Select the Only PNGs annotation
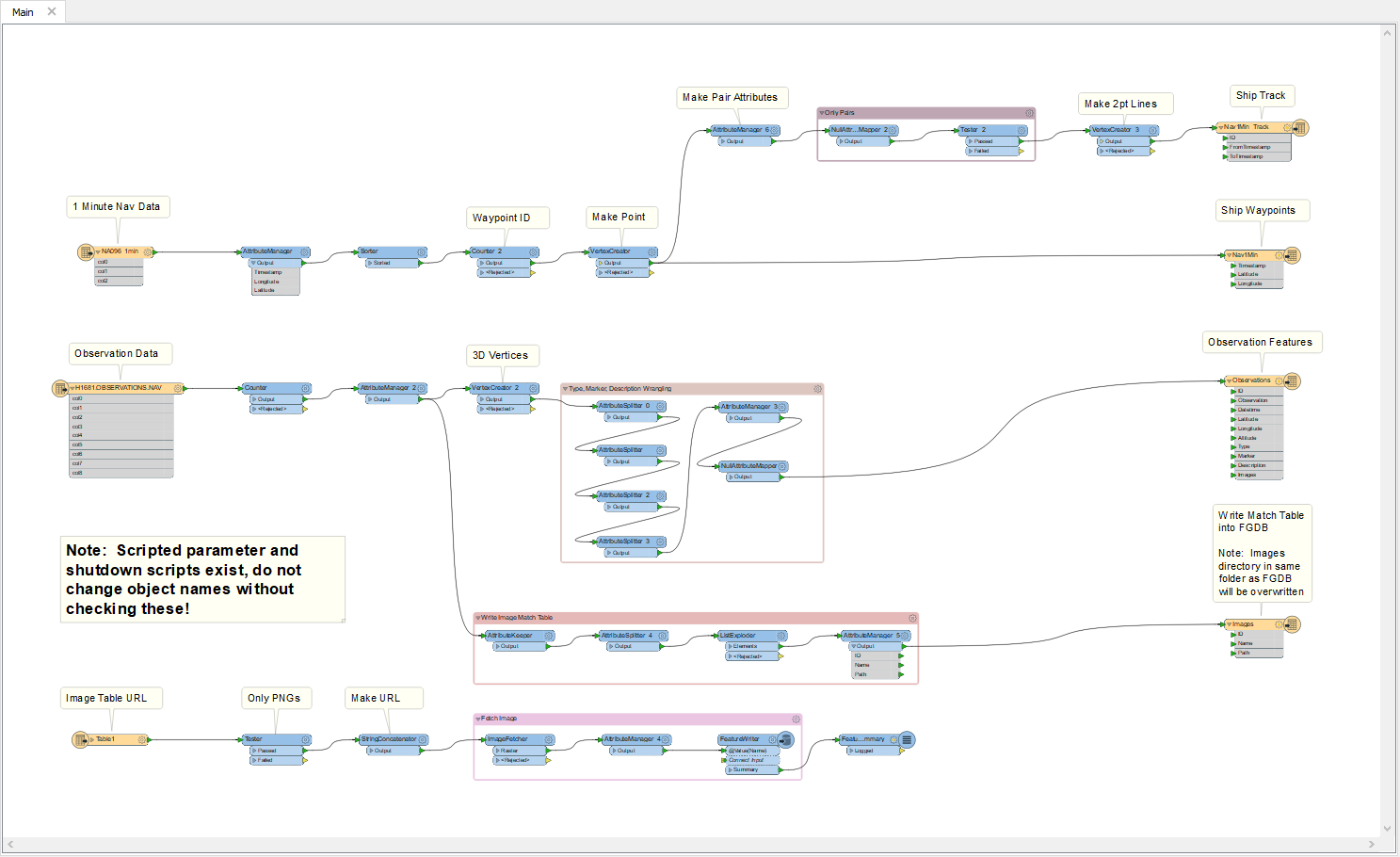 tap(276, 698)
